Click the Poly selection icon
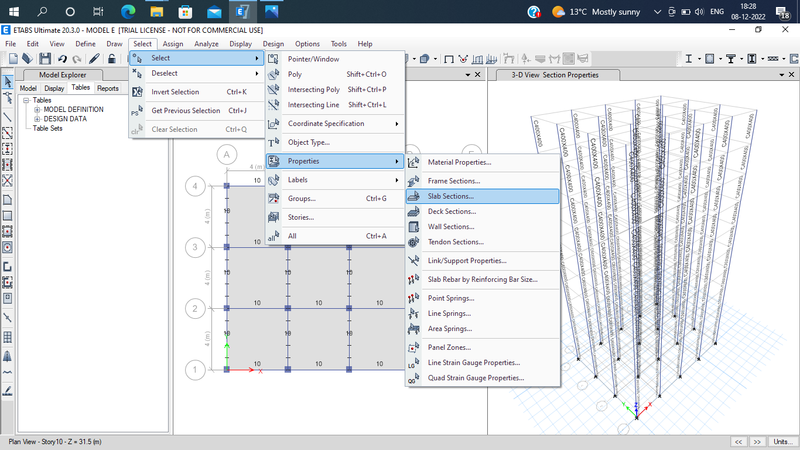The height and width of the screenshot is (450, 800). tap(273, 74)
